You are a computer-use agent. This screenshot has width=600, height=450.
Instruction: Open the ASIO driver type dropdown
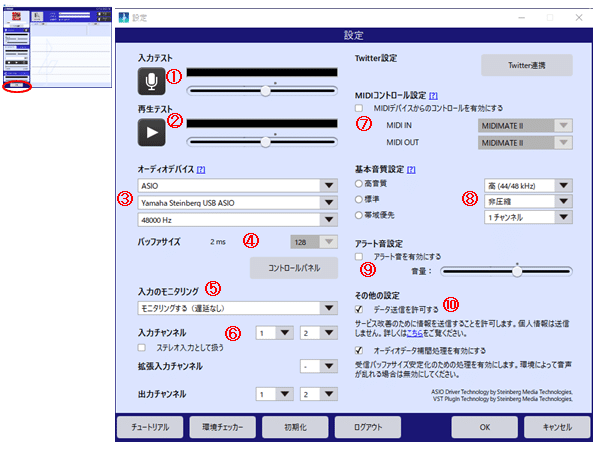(238, 186)
